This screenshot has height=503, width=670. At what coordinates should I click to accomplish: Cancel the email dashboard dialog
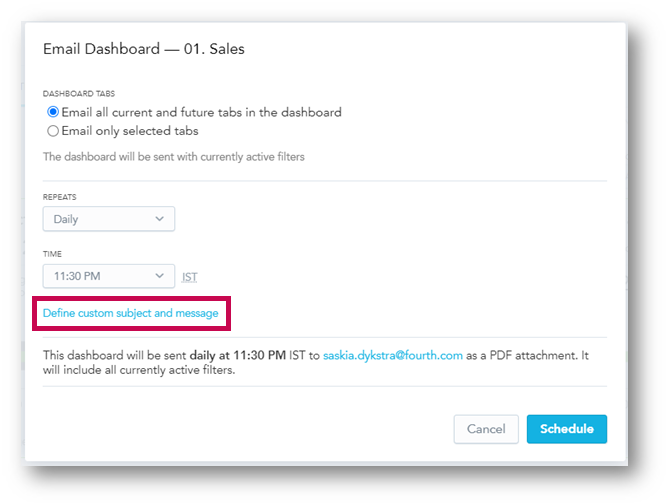point(486,429)
